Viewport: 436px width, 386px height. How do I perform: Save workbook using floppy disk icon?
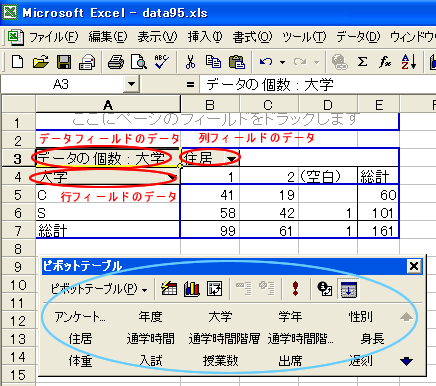[x=64, y=62]
